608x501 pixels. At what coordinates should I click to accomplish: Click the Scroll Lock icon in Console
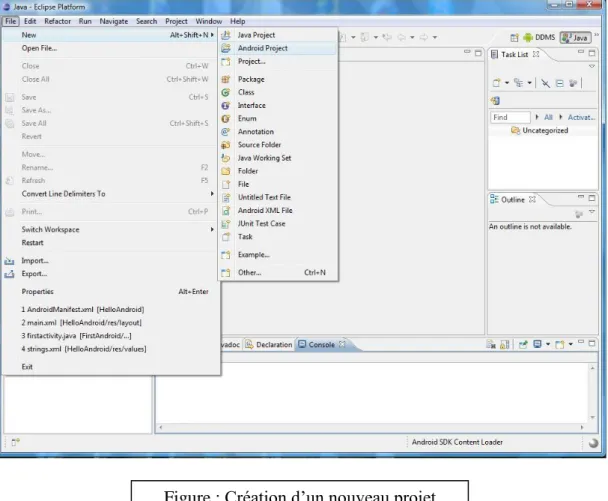tap(504, 344)
